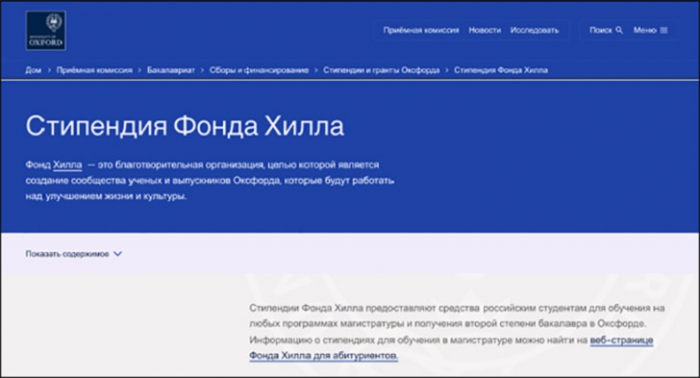Click the hamburger menu icon
This screenshot has width=700, height=378.
tap(664, 30)
